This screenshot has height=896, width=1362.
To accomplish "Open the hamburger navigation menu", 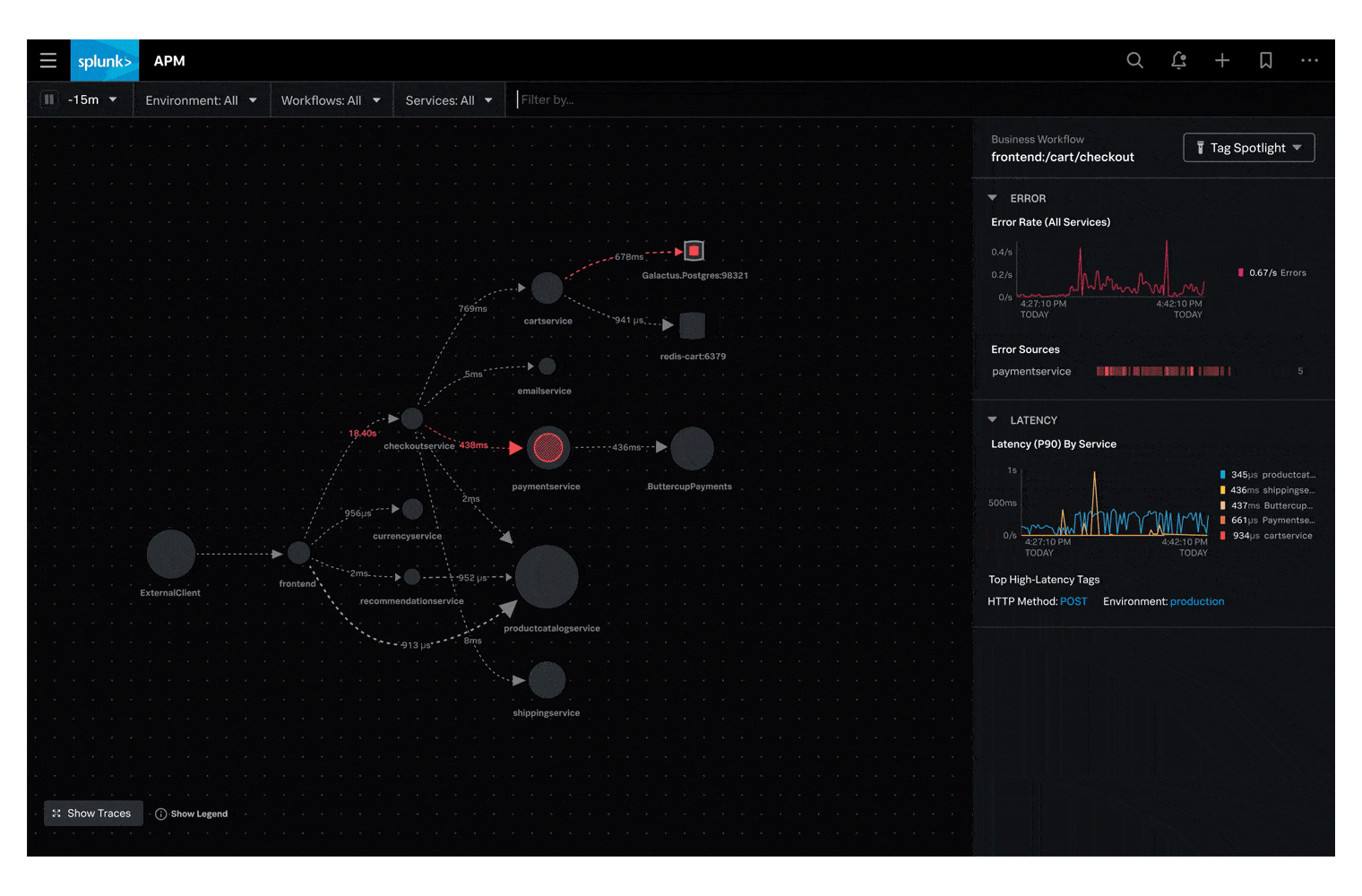I will [47, 60].
